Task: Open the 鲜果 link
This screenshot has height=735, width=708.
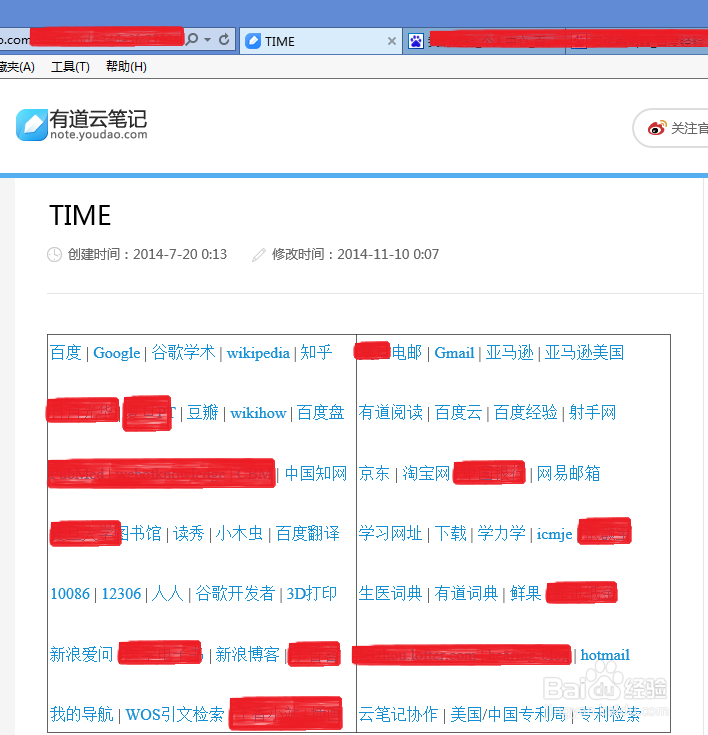Action: pyautogui.click(x=526, y=593)
